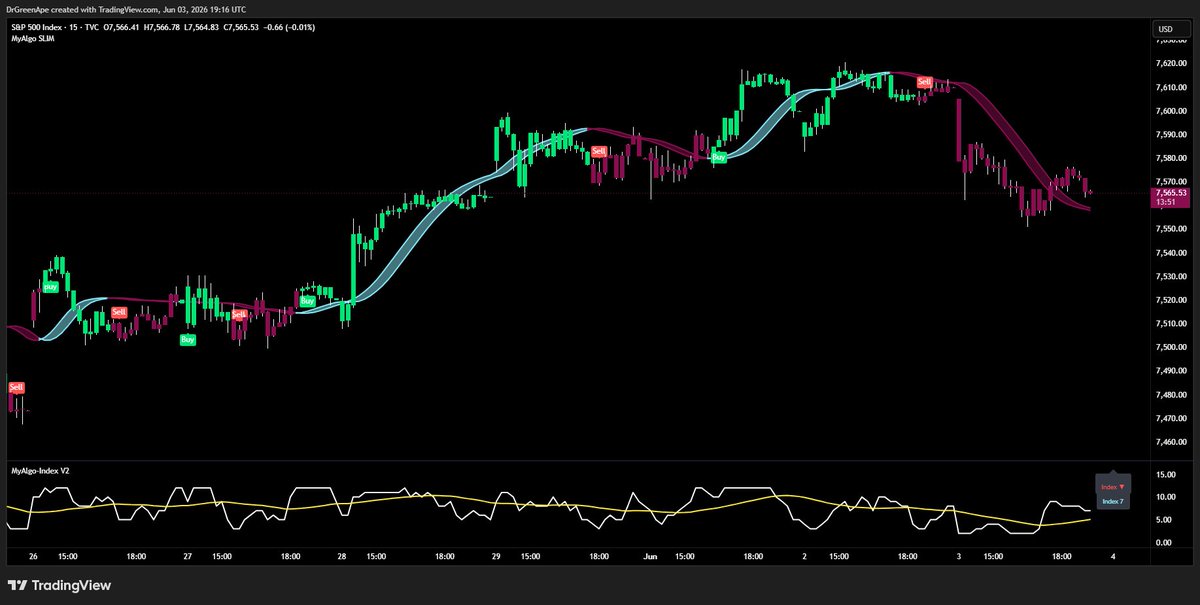Click the lowercase 'buy' marker on the 26th
Viewport: 1200px width, 605px height.
pos(51,287)
